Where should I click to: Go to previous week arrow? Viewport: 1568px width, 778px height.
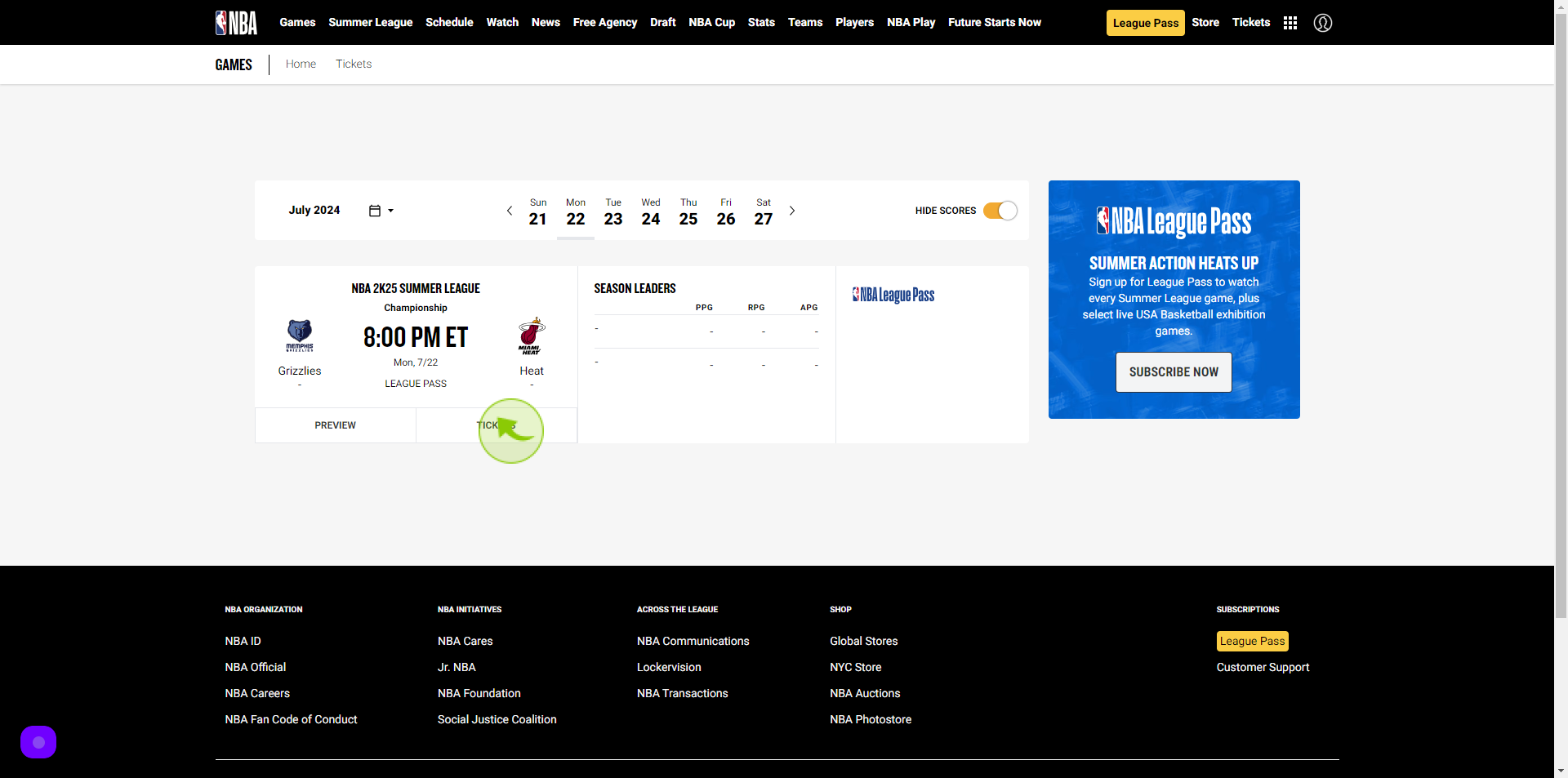pos(510,211)
